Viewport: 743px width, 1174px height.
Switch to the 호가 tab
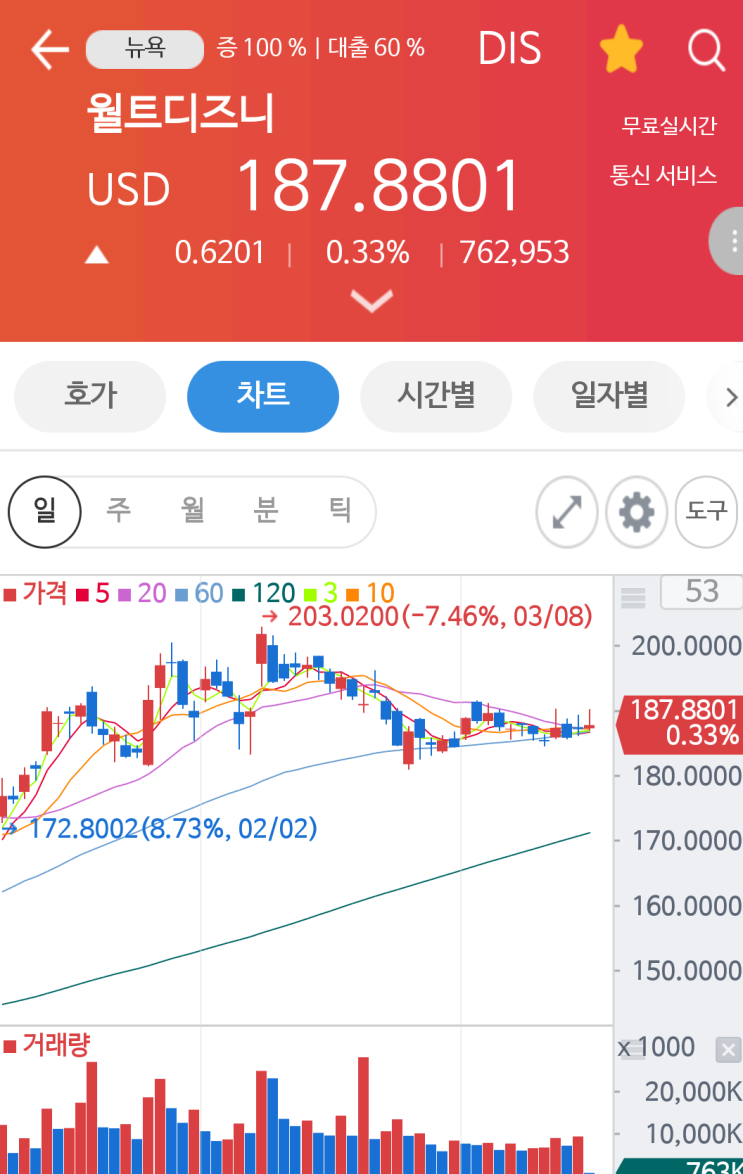(x=91, y=396)
